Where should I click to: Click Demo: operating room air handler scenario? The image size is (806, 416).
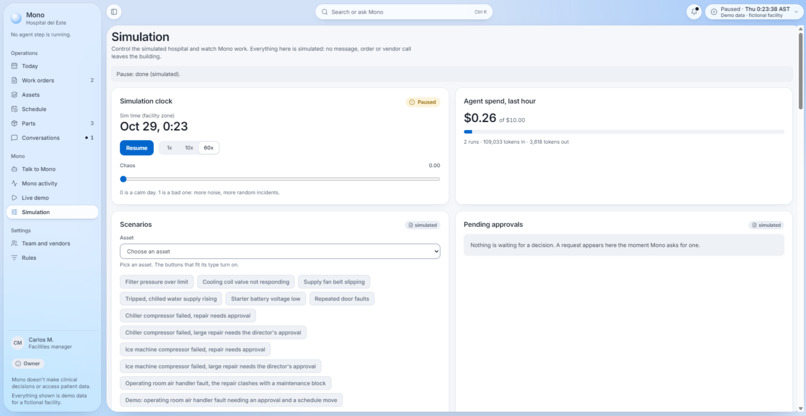(231, 400)
